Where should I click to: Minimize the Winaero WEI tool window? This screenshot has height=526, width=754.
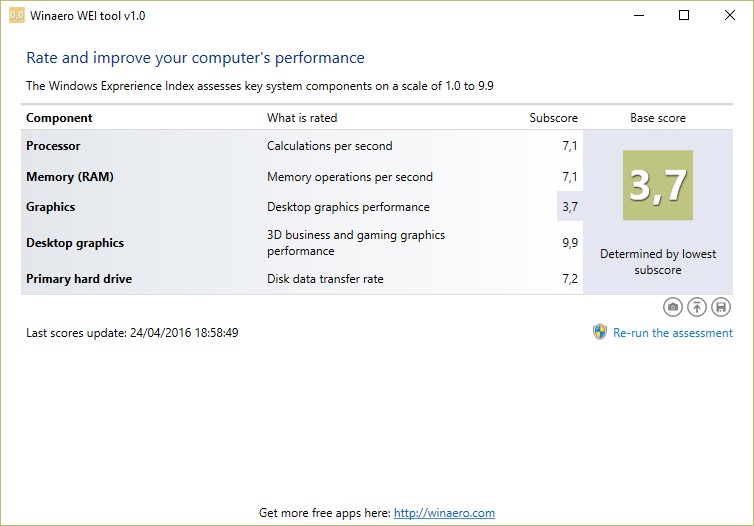[x=638, y=16]
